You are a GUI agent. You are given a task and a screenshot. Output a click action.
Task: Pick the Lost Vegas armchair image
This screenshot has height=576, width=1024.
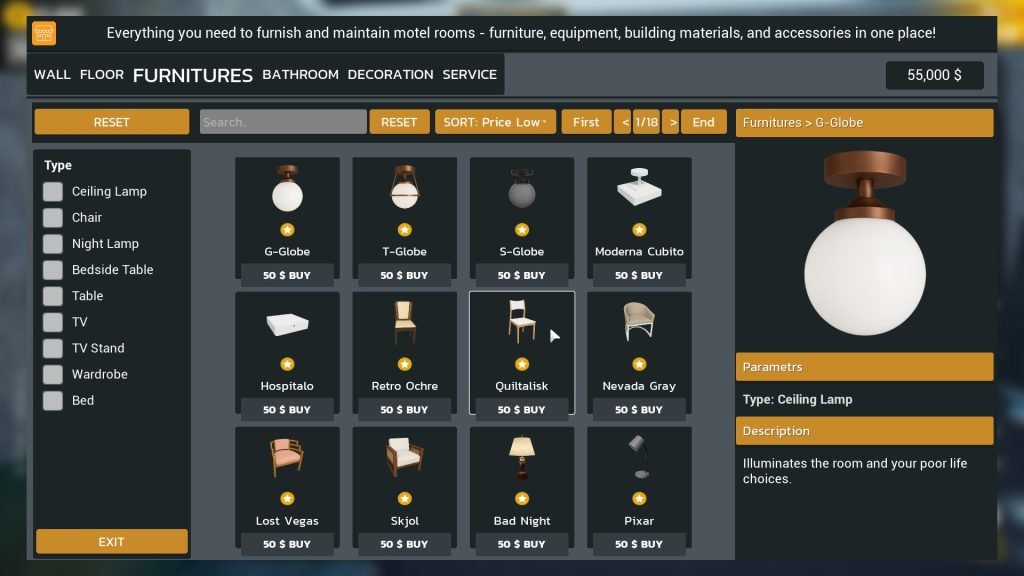pos(287,458)
